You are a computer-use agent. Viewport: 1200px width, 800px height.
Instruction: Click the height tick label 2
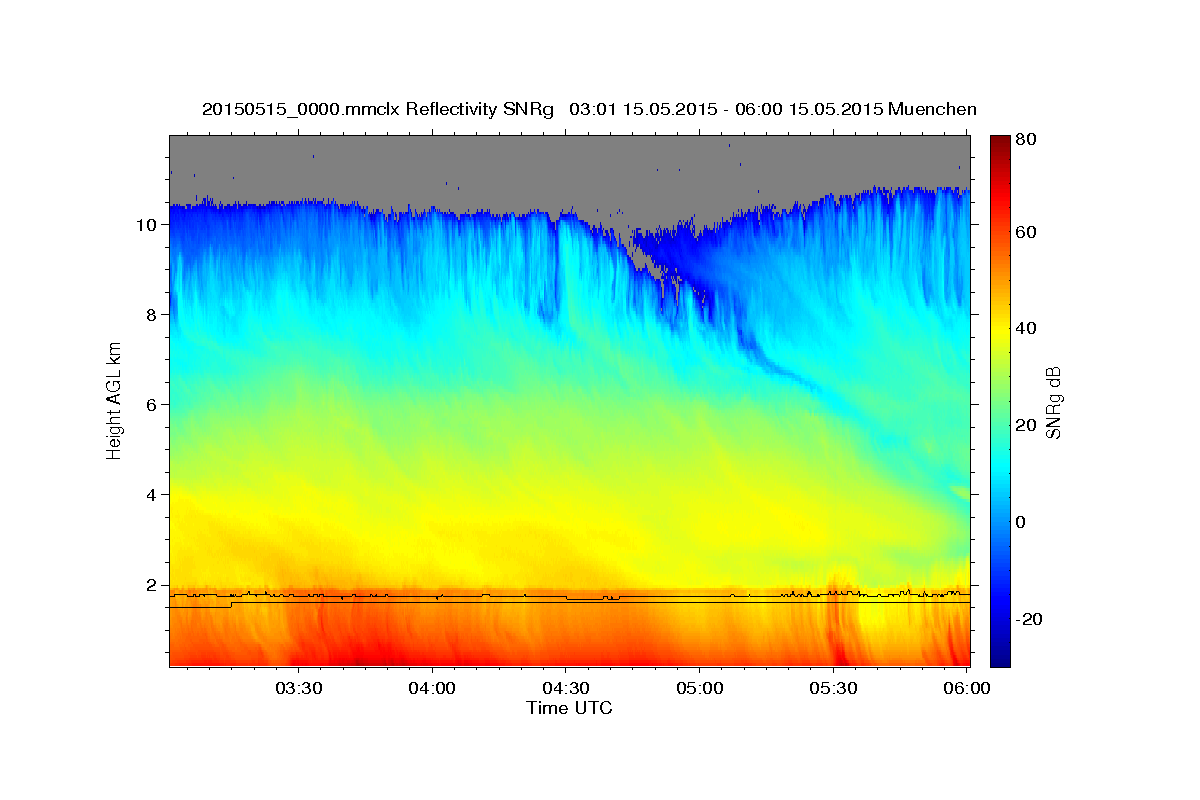point(154,585)
